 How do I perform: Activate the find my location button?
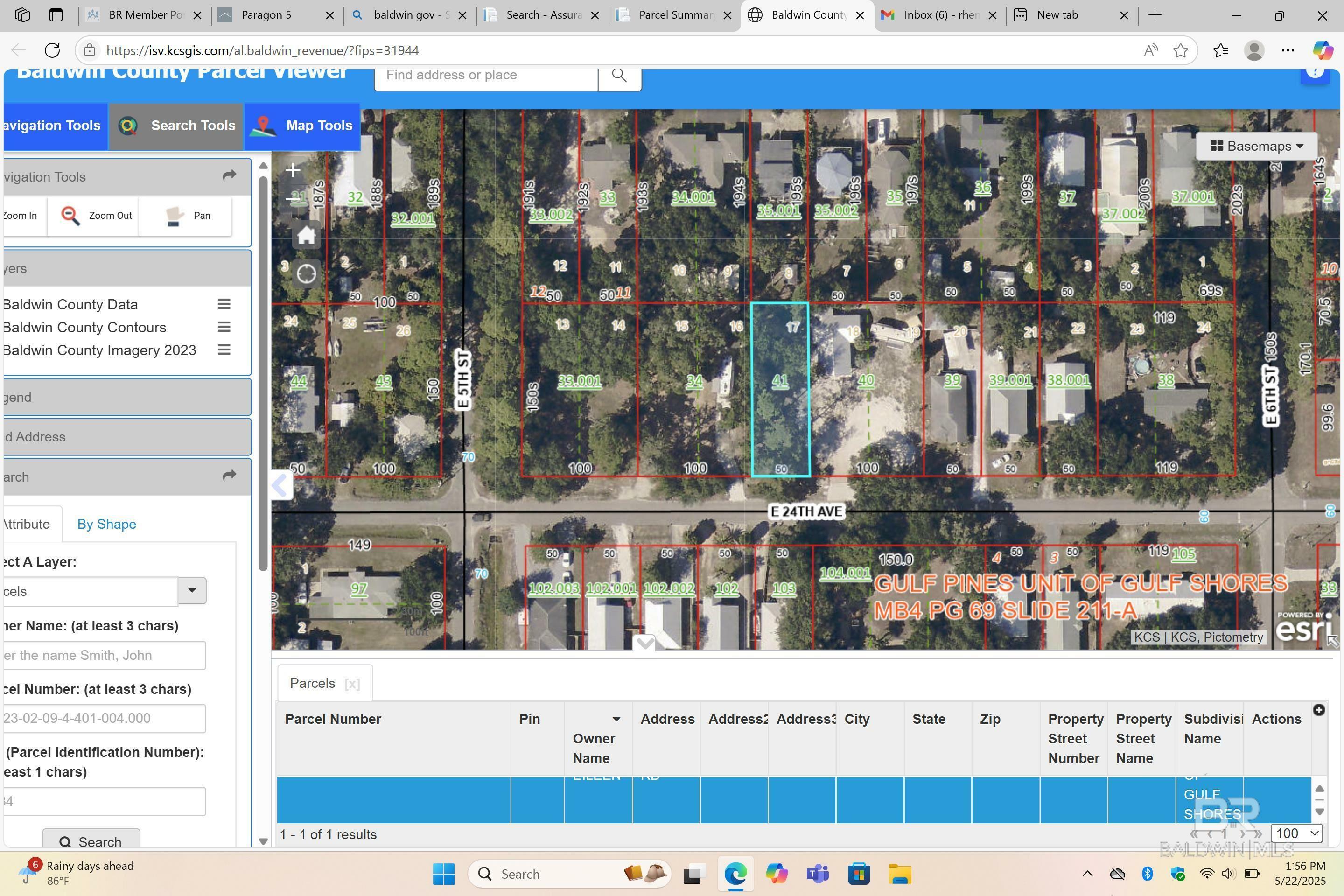point(306,274)
